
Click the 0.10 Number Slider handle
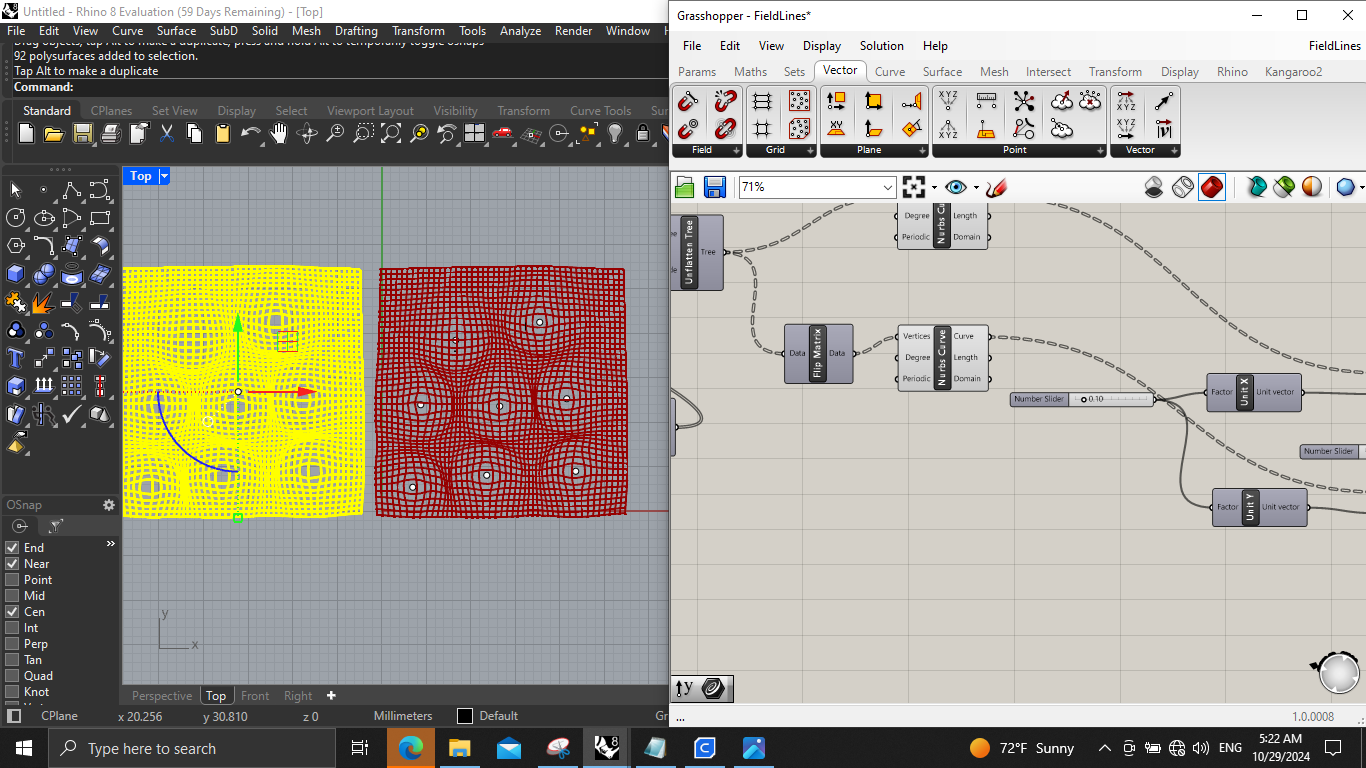(1084, 399)
